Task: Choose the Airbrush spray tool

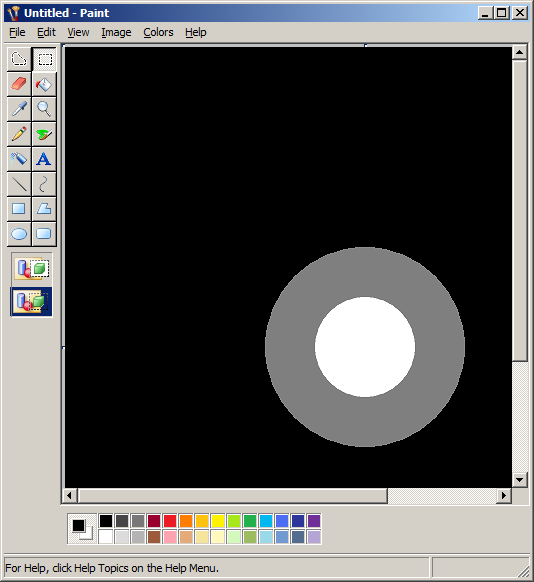Action: (x=19, y=159)
